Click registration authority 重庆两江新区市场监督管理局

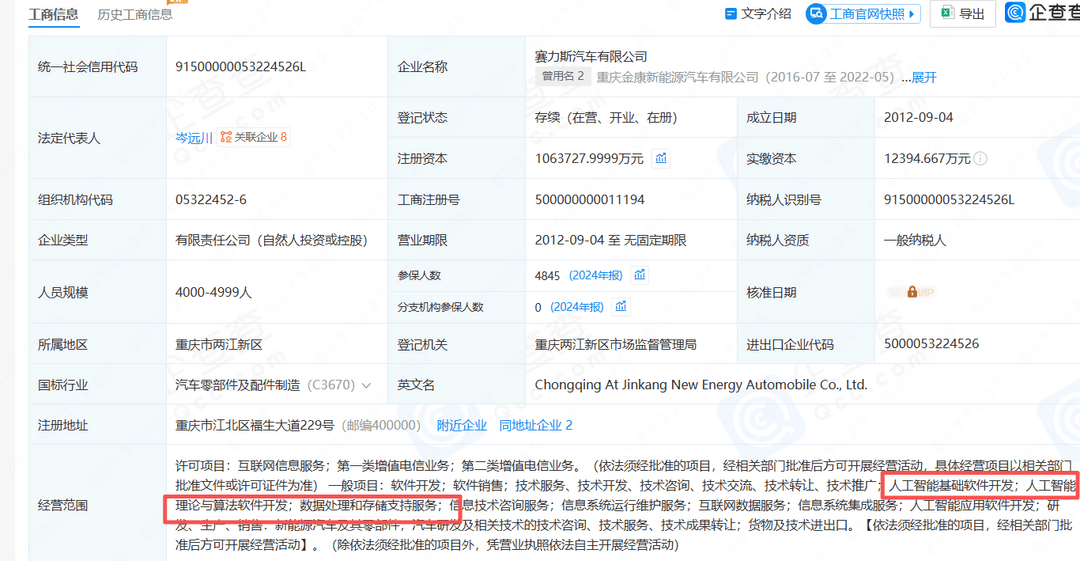click(616, 345)
